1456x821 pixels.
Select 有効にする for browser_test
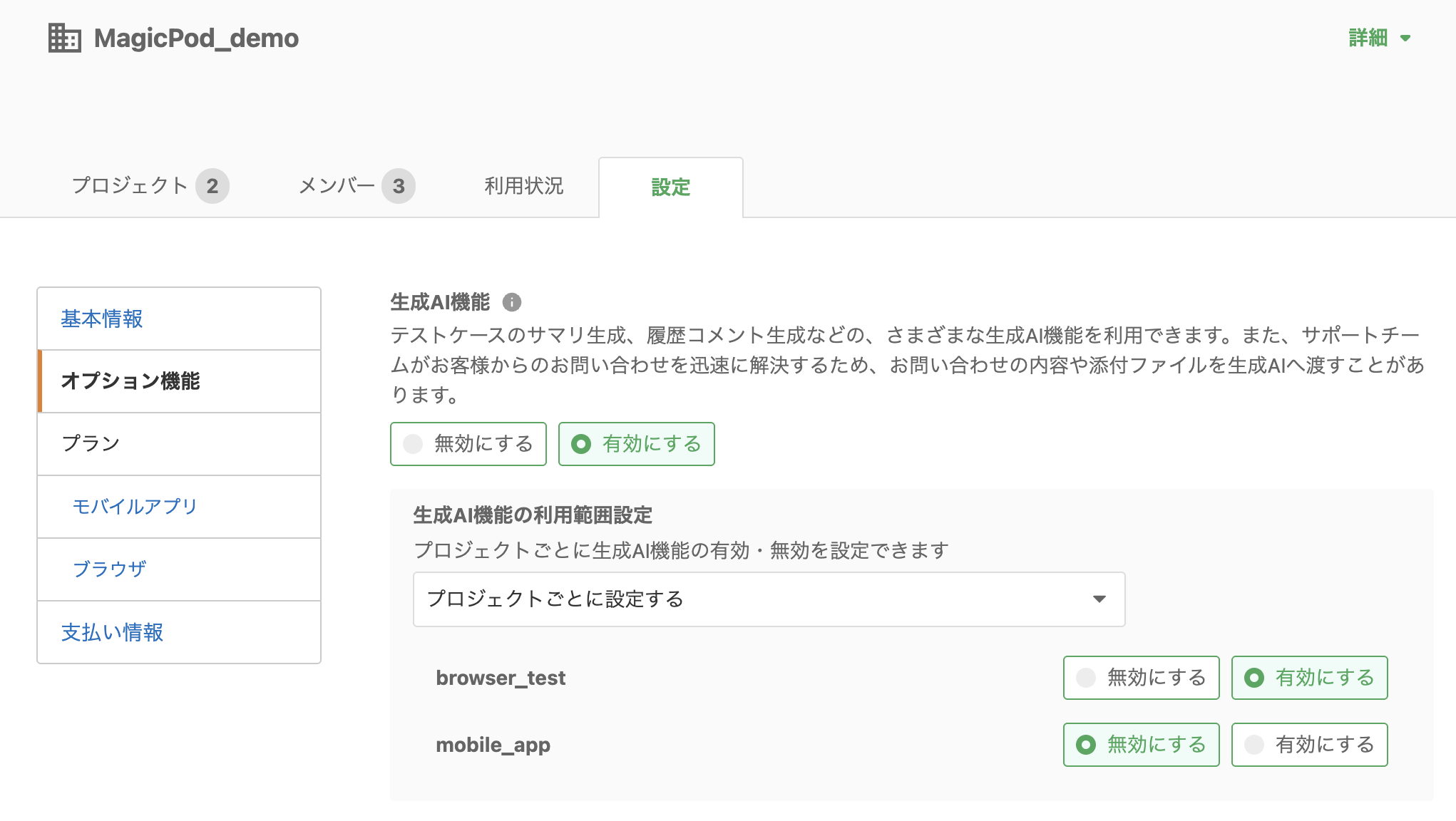click(1310, 678)
